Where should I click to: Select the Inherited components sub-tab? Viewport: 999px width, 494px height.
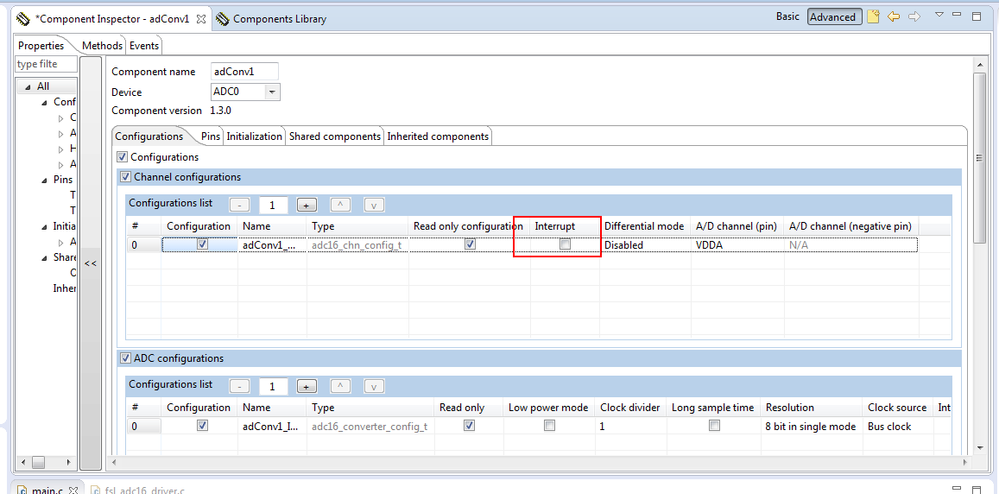tap(438, 136)
